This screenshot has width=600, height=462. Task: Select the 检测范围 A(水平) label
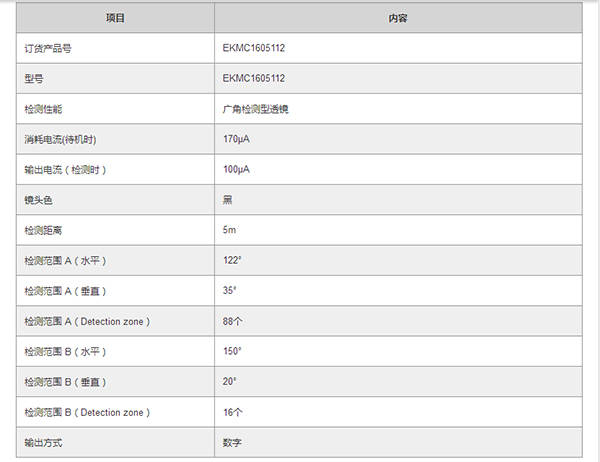65,260
